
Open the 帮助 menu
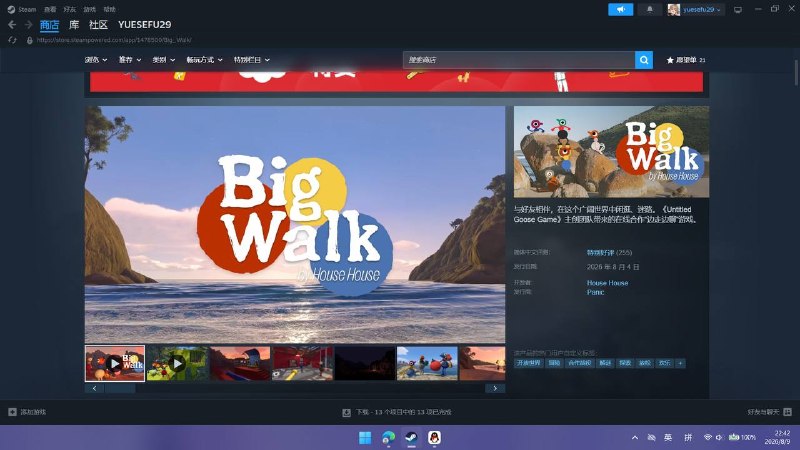click(x=109, y=9)
